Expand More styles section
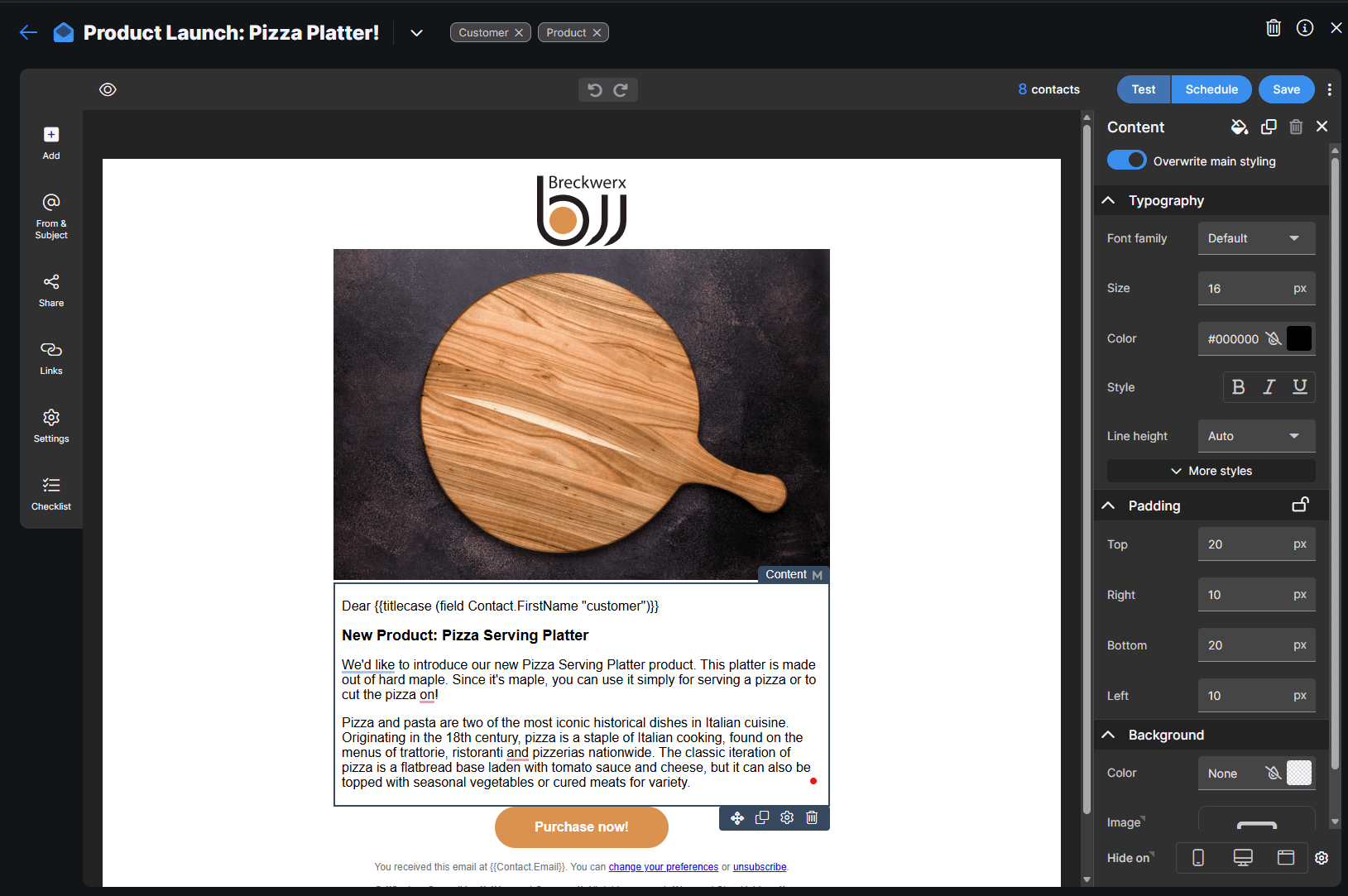The height and width of the screenshot is (896, 1348). click(1211, 471)
